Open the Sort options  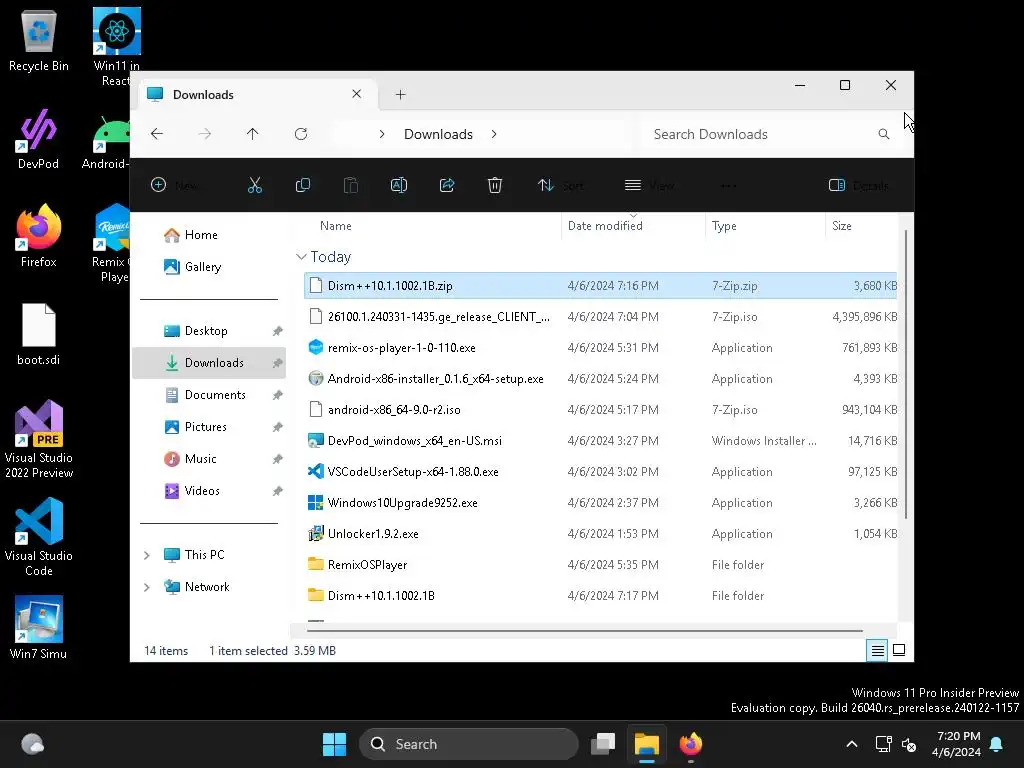pyautogui.click(x=560, y=185)
